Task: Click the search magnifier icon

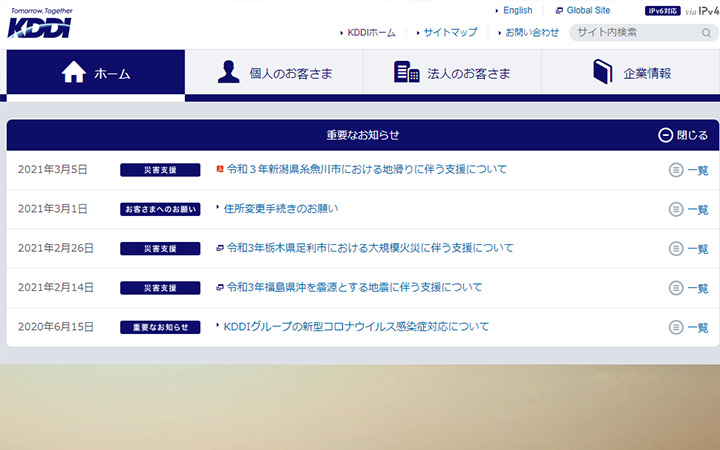Action: (x=706, y=33)
